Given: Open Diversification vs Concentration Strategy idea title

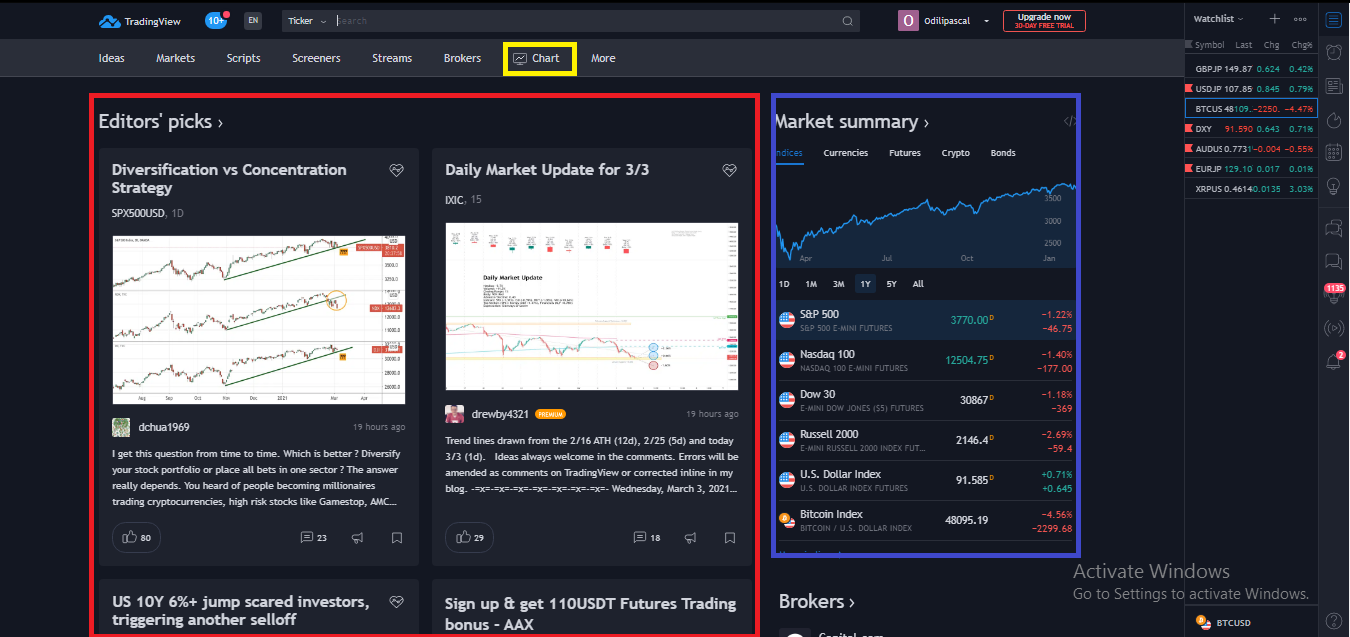Looking at the screenshot, I should click(x=229, y=178).
